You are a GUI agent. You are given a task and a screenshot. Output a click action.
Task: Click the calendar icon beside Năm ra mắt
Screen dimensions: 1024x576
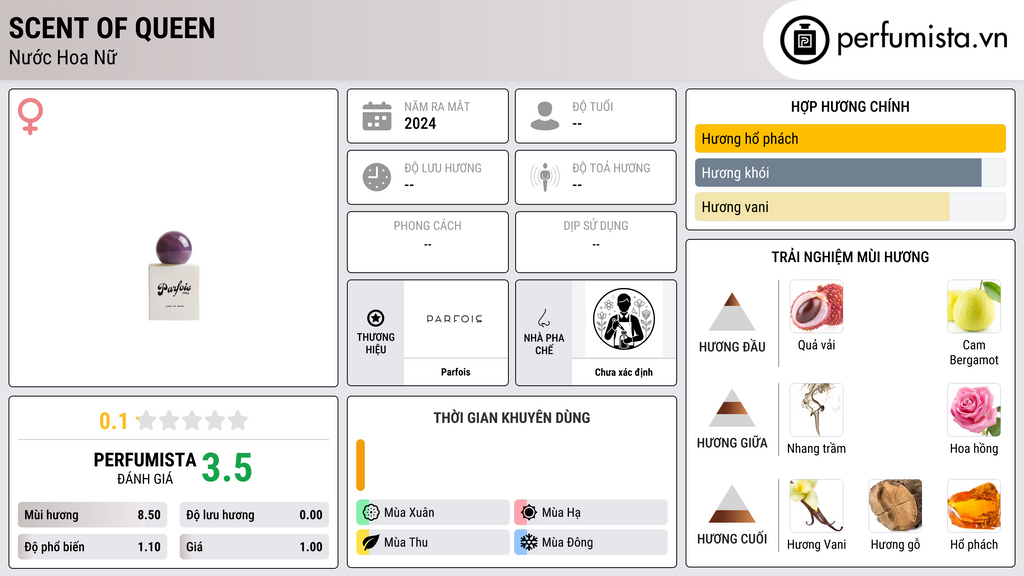pyautogui.click(x=377, y=116)
